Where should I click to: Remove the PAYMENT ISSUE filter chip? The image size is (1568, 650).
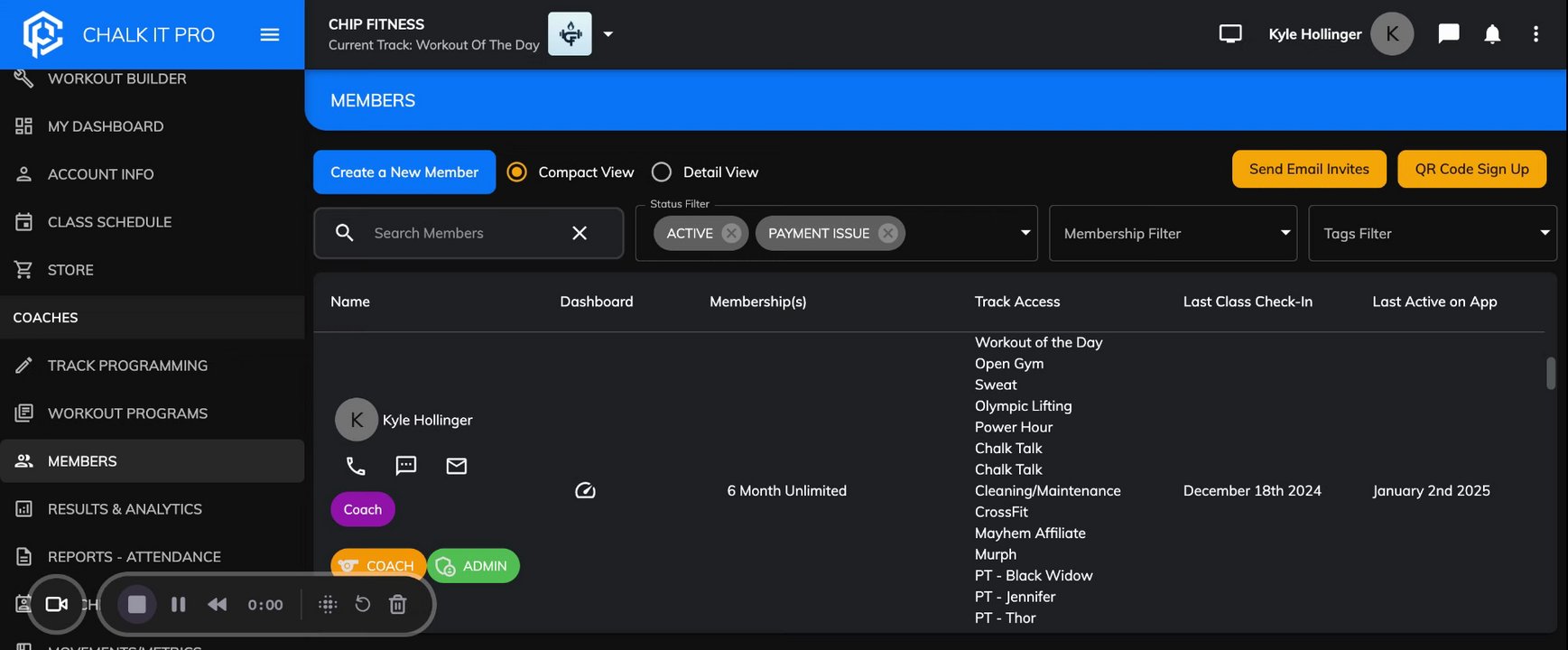888,233
